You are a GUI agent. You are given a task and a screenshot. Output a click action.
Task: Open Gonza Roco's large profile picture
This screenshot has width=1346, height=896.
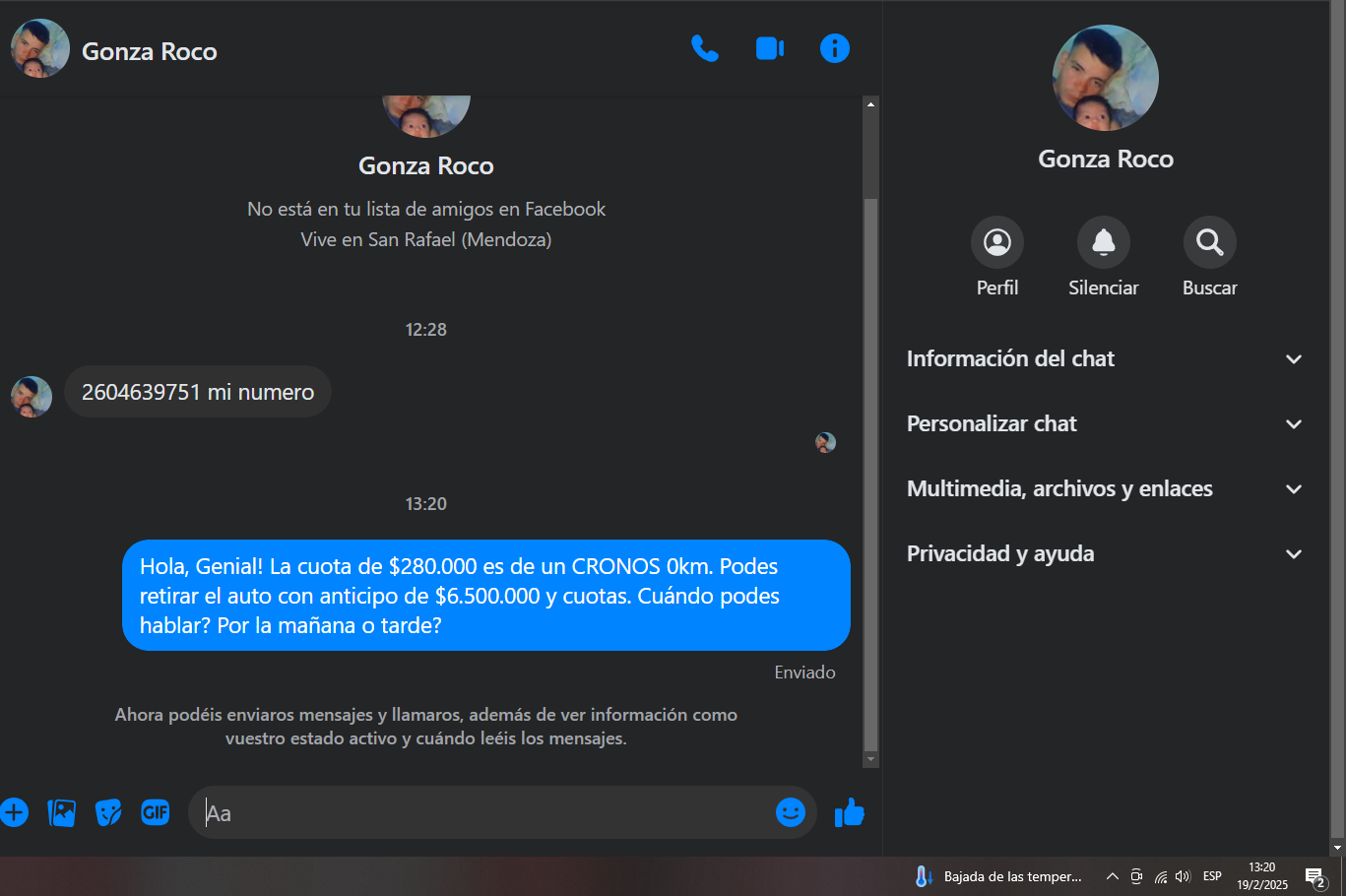(x=1105, y=79)
